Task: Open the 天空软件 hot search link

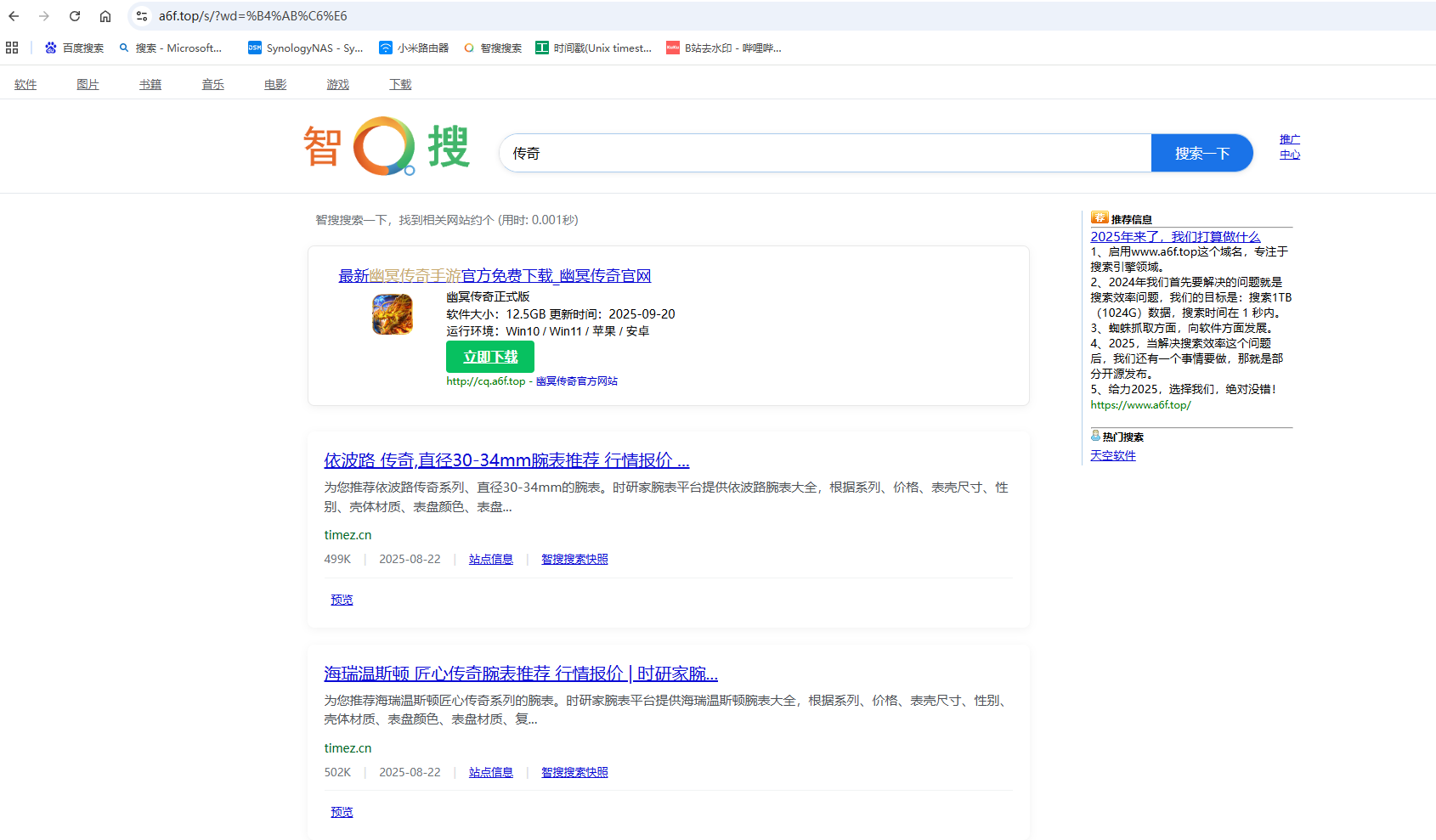Action: coord(1113,455)
